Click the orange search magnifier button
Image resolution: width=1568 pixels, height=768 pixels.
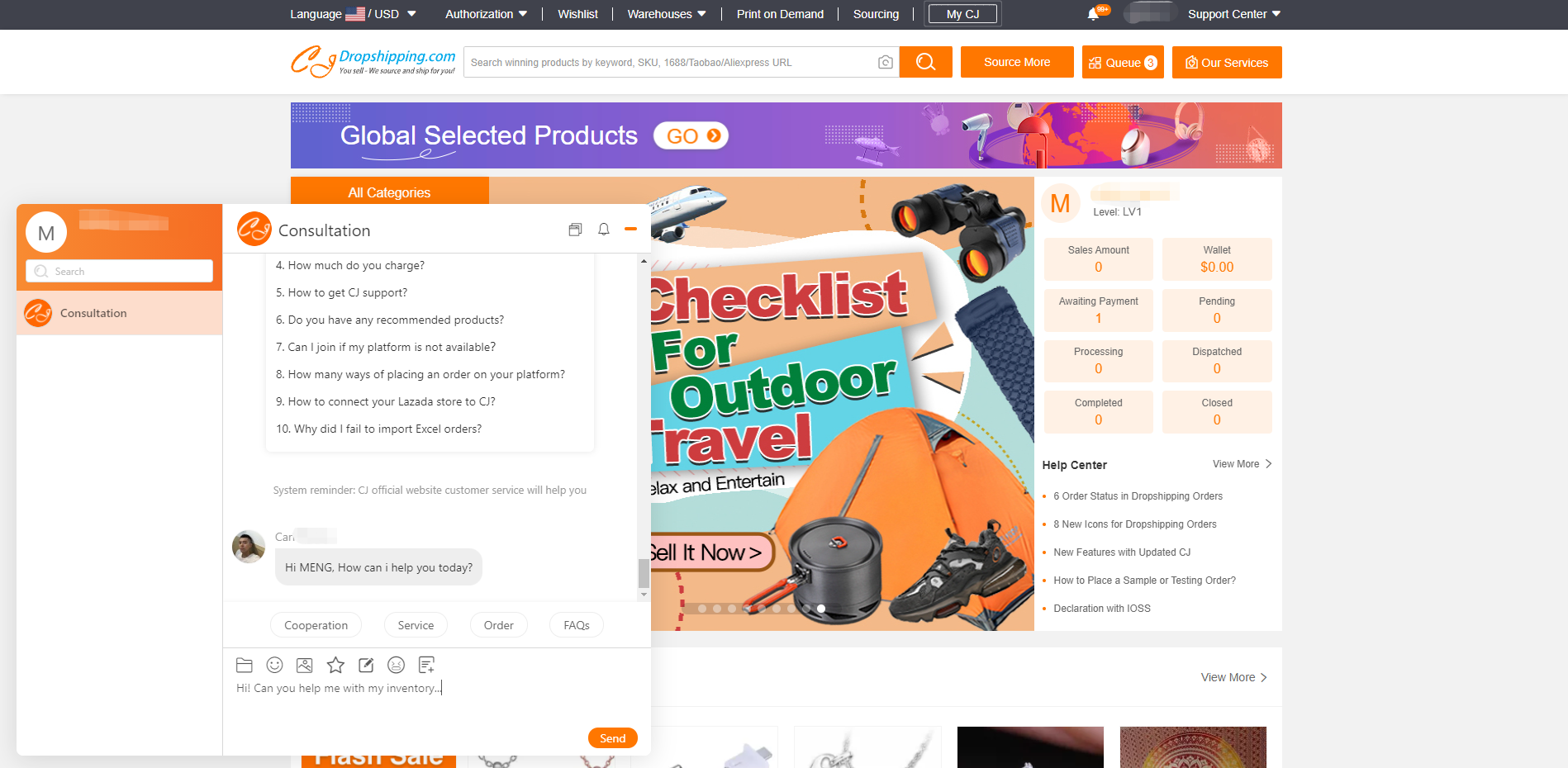(x=925, y=63)
